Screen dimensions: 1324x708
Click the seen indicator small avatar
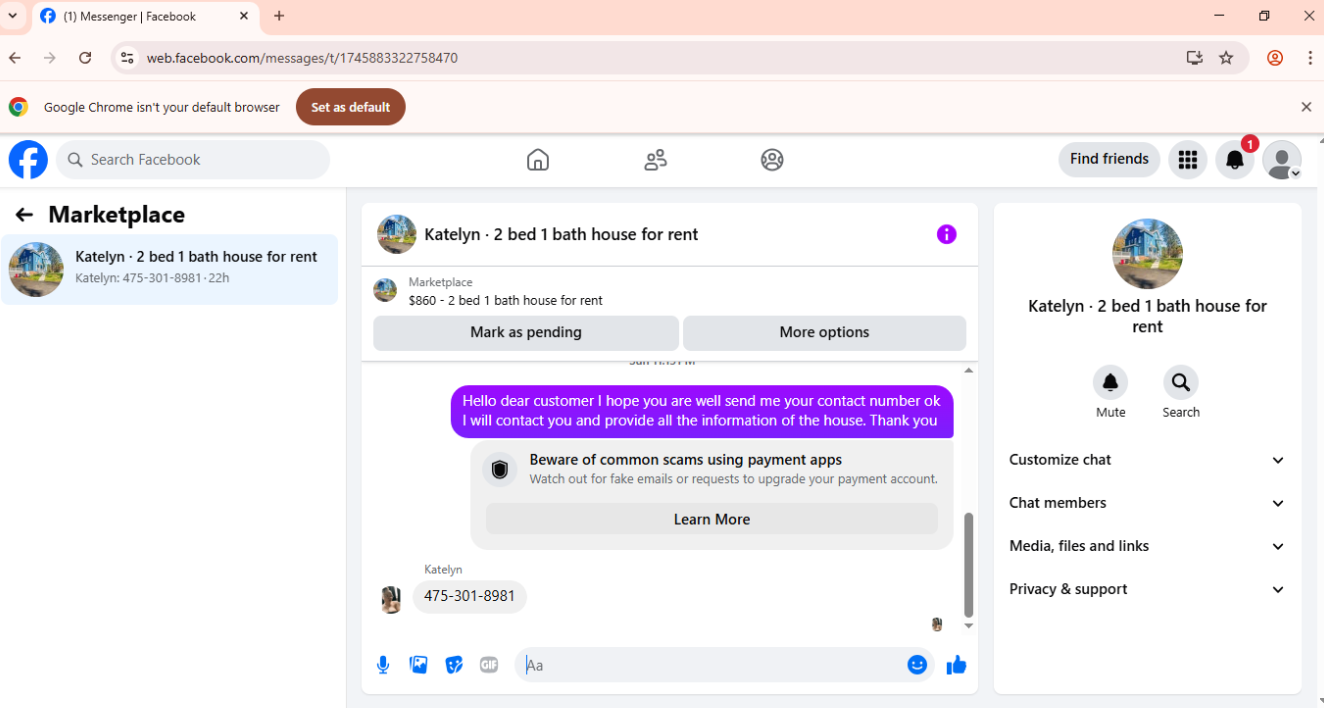click(937, 624)
